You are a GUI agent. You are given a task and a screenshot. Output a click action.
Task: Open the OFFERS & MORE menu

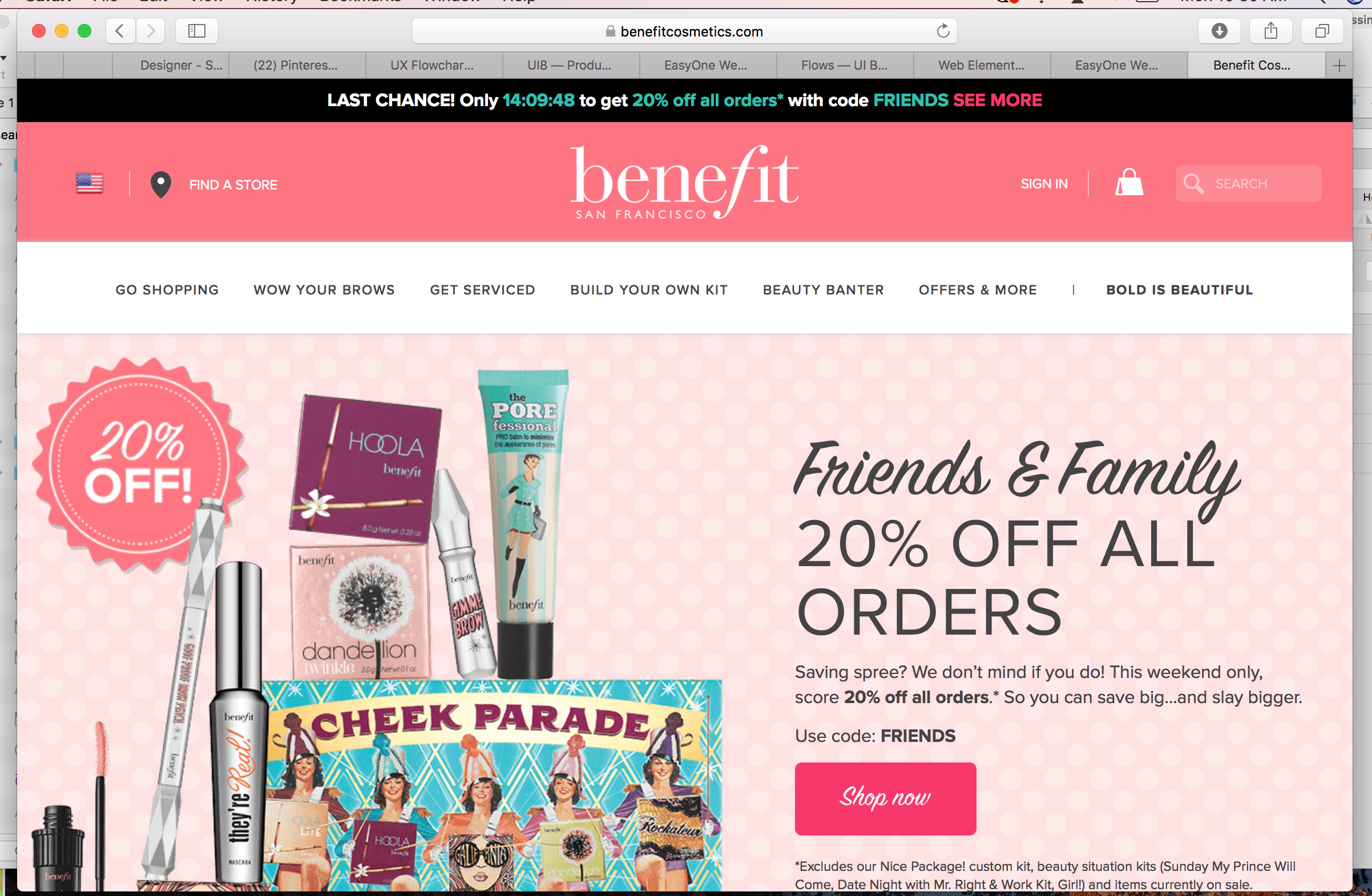pyautogui.click(x=978, y=290)
